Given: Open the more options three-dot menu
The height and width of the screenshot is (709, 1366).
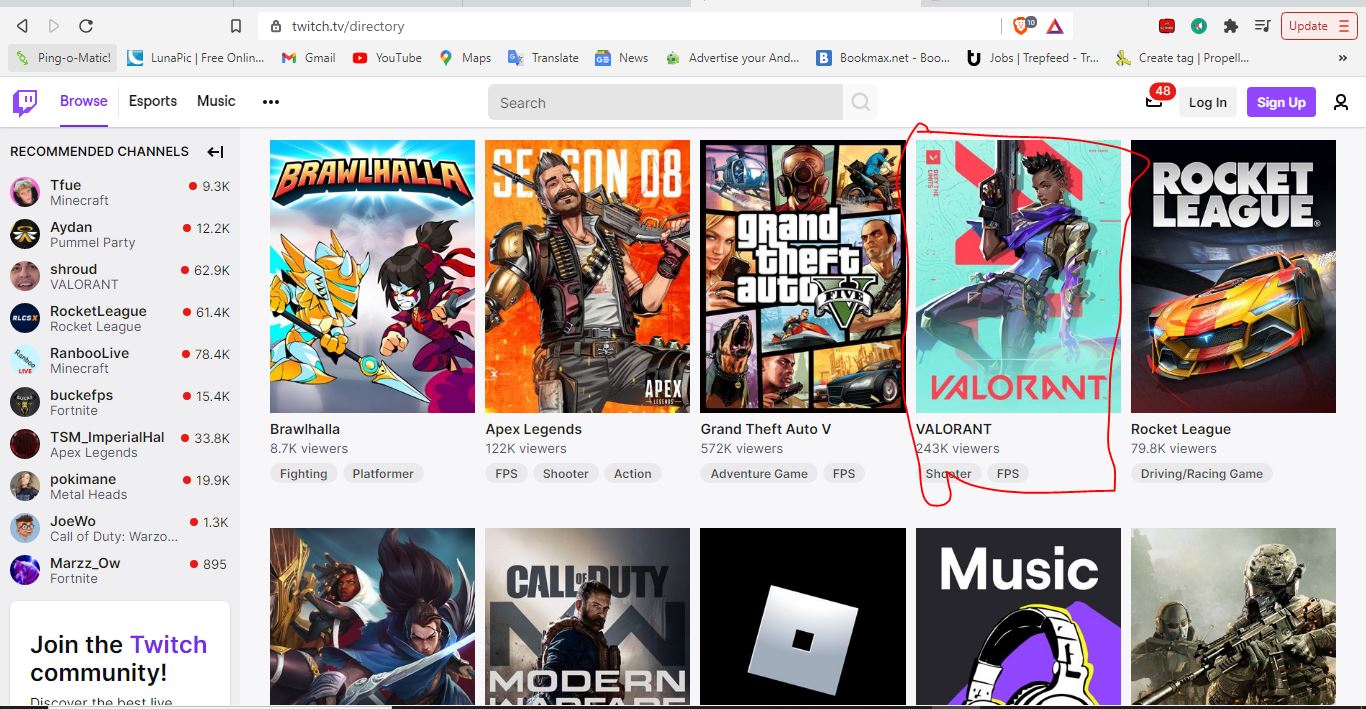Looking at the screenshot, I should pyautogui.click(x=270, y=102).
